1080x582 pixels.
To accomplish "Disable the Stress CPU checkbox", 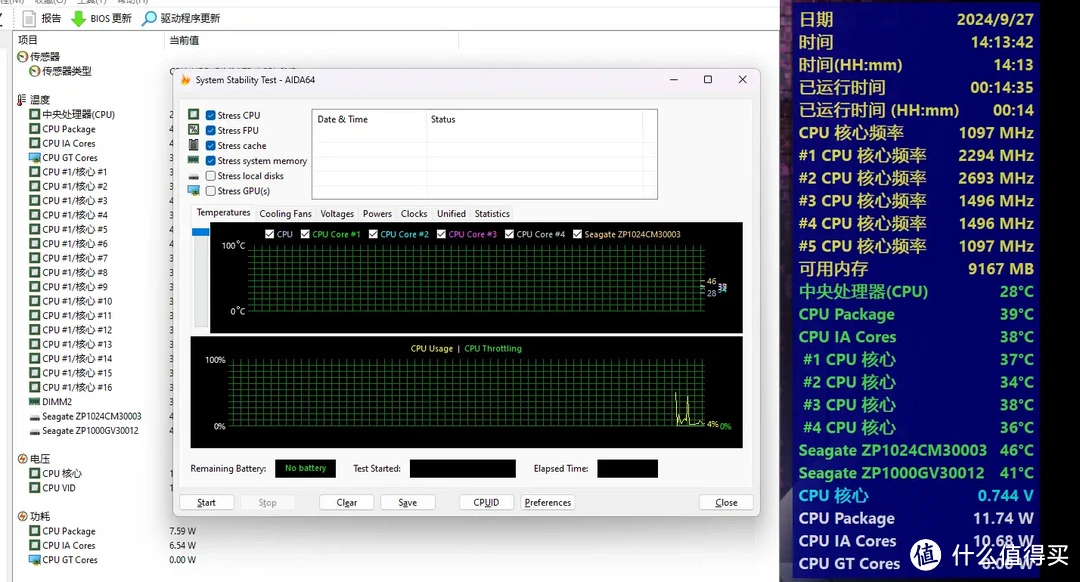I will coord(211,115).
